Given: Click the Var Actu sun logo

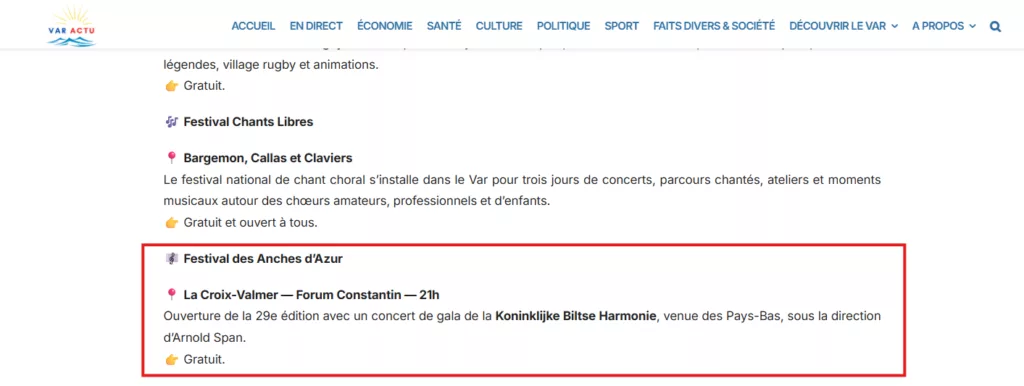Looking at the screenshot, I should [72, 26].
